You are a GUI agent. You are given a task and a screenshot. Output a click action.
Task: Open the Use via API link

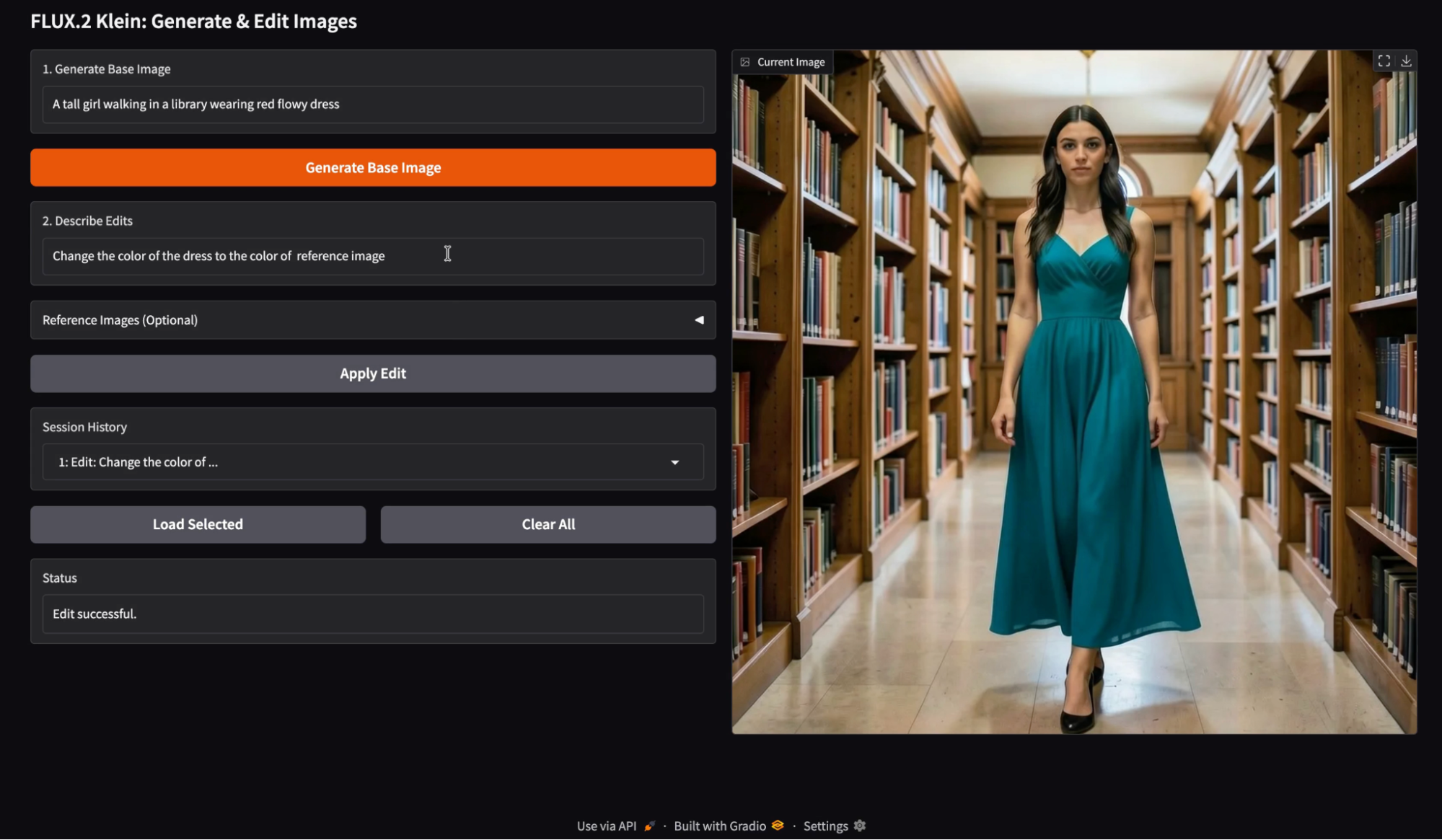(607, 826)
